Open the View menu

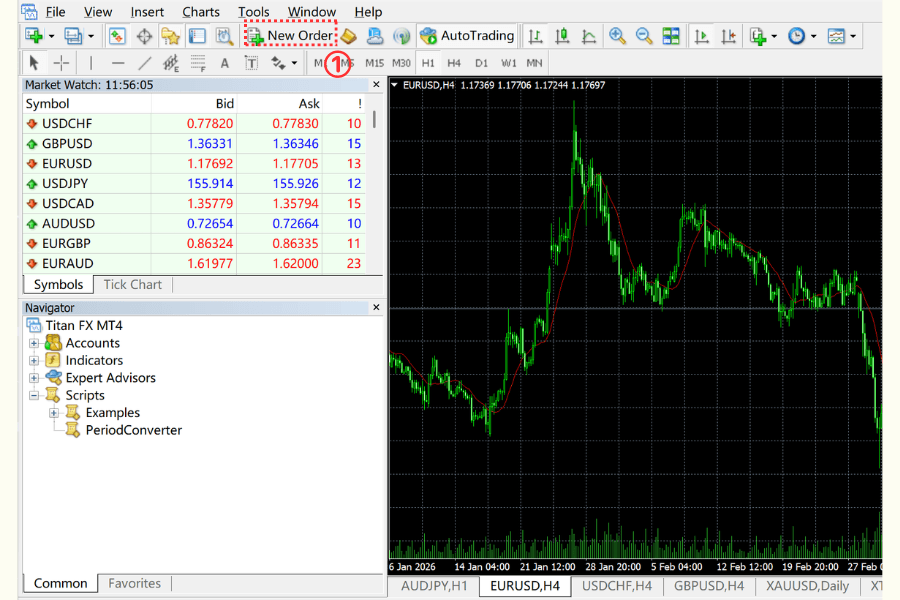98,12
